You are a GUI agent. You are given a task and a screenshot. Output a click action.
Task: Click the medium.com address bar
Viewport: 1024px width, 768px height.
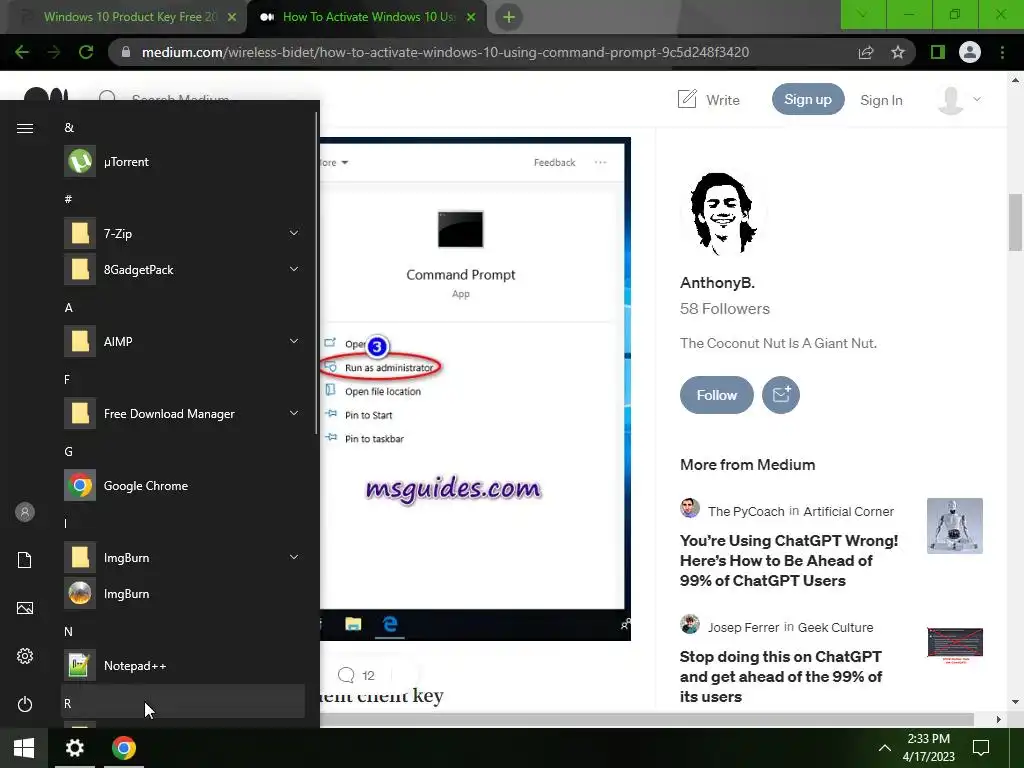[x=444, y=52]
